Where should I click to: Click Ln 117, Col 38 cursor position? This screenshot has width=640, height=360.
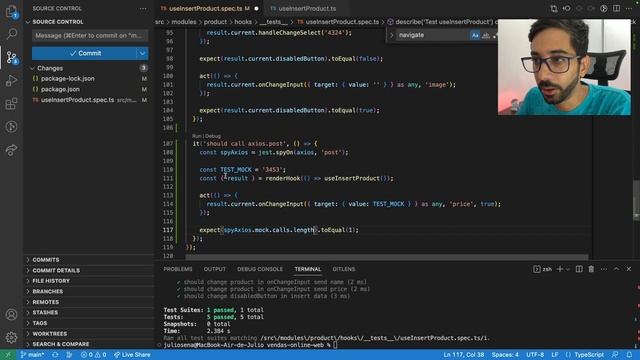click(464, 355)
